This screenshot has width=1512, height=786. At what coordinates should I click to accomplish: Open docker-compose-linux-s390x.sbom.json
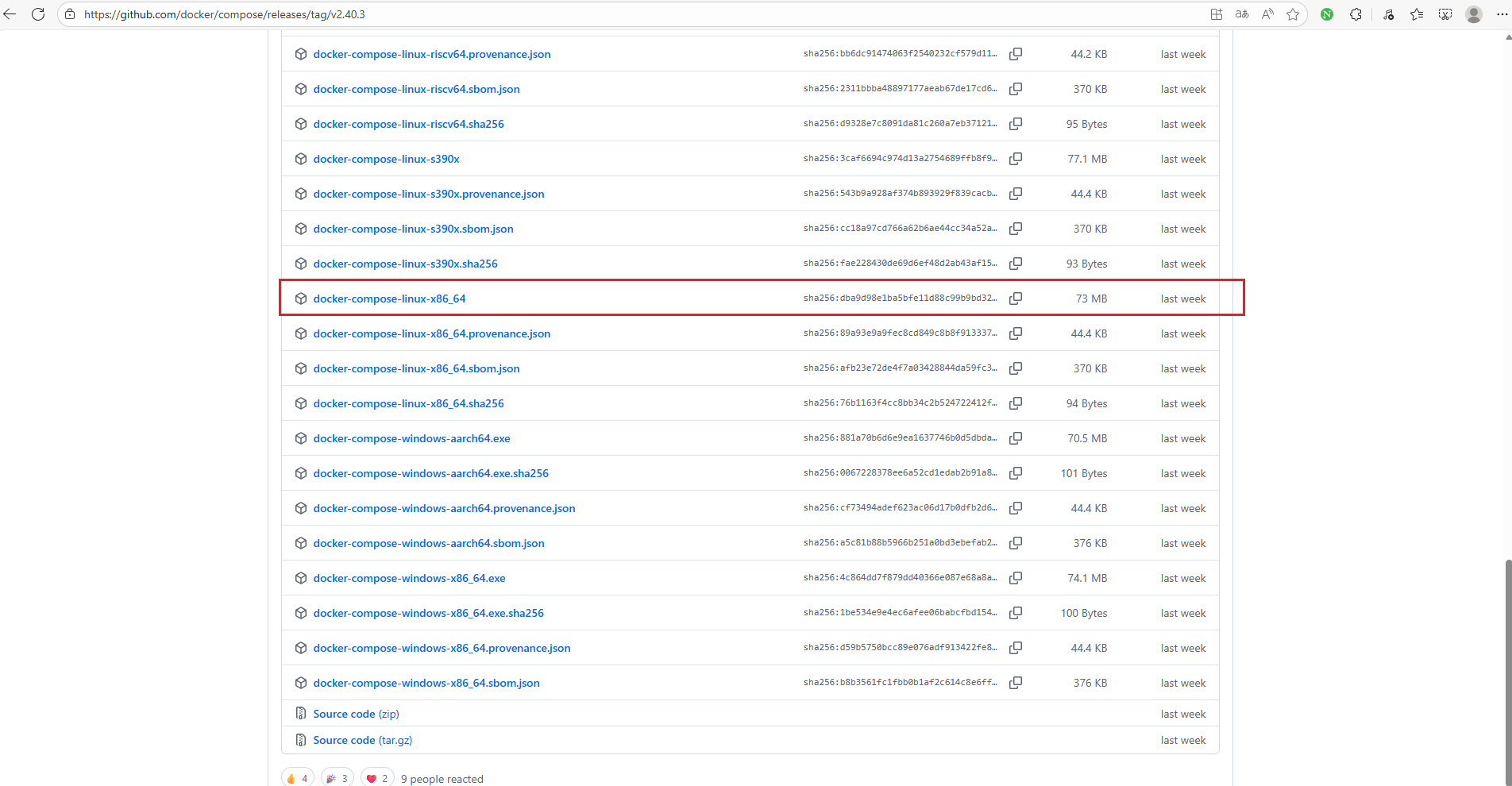point(413,229)
